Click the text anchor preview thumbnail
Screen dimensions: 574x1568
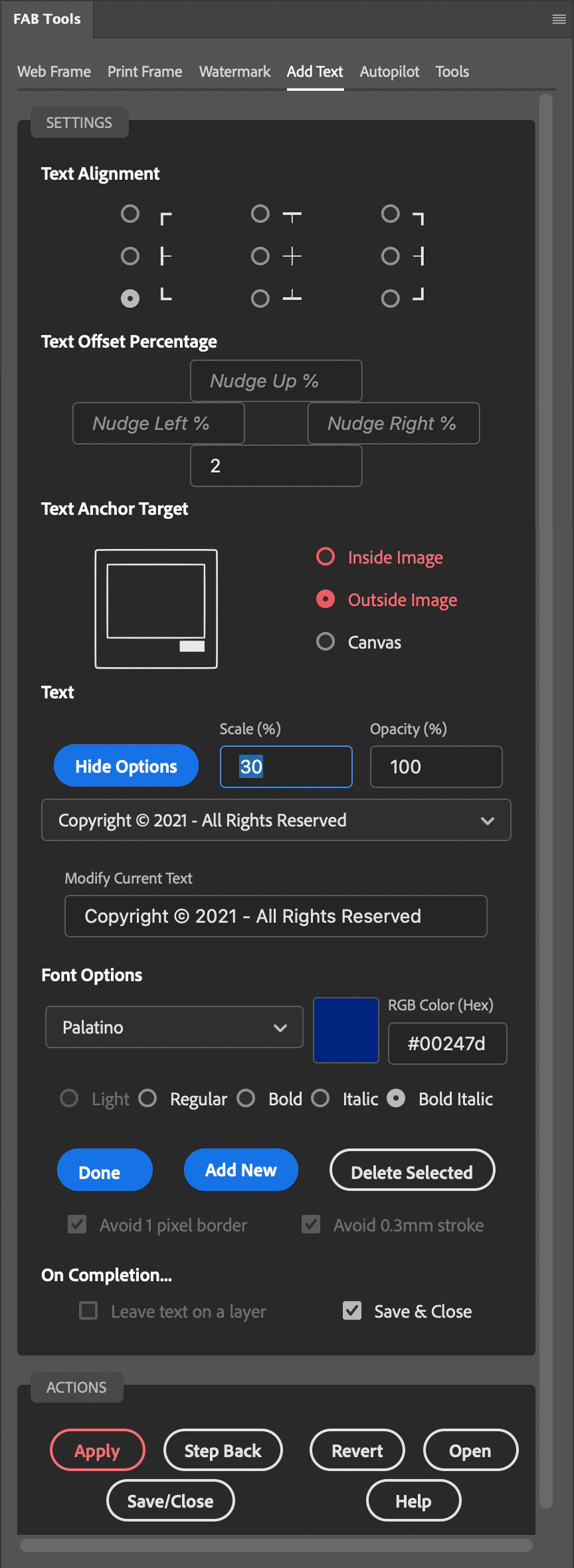pos(156,609)
